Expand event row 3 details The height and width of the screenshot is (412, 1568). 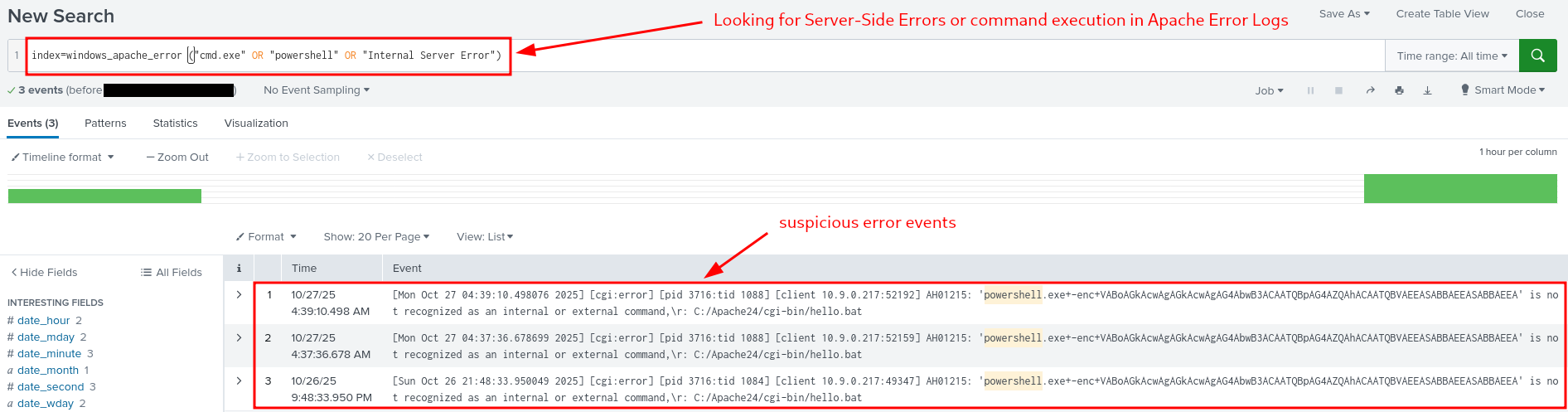click(x=239, y=380)
